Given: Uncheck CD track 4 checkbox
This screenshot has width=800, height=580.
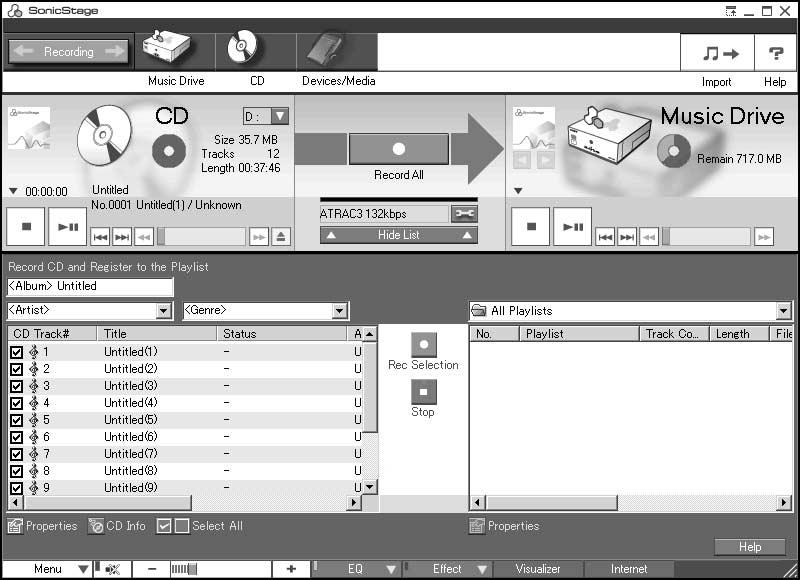Looking at the screenshot, I should point(16,404).
